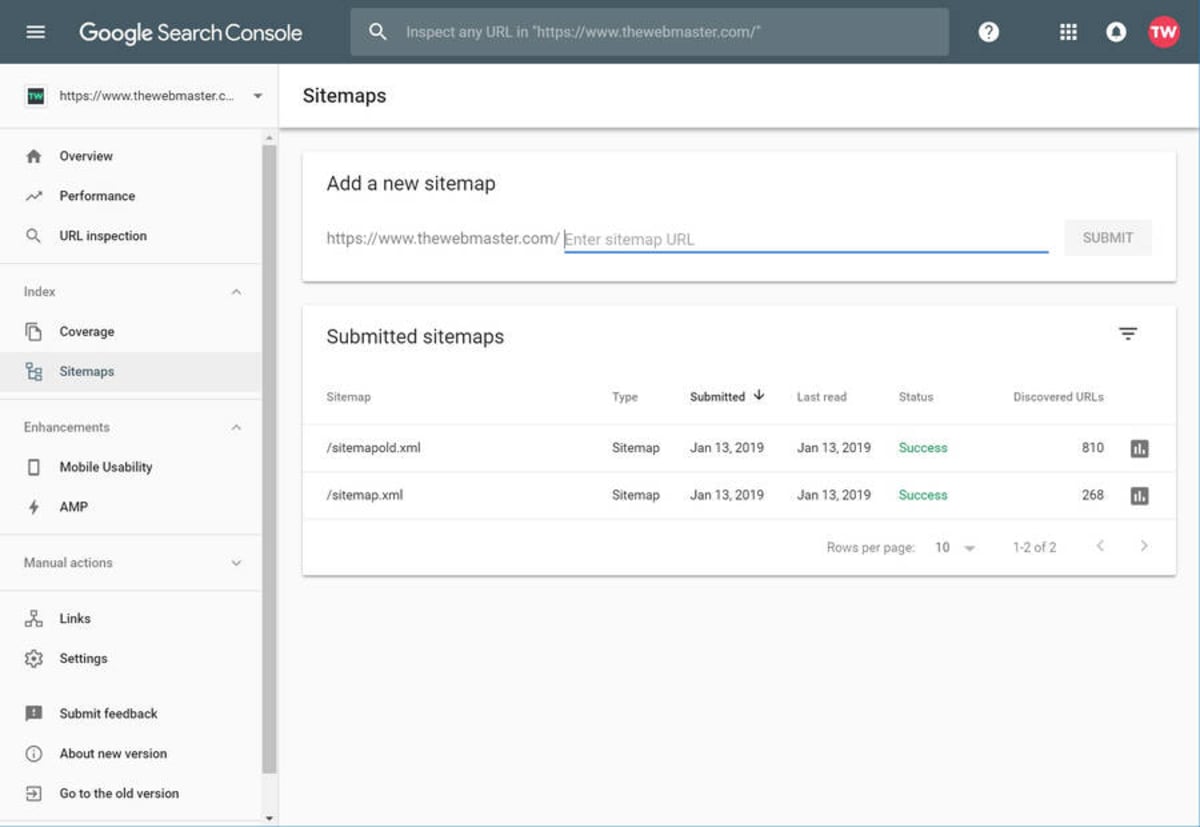Click the Sitemap column header
Image resolution: width=1200 pixels, height=827 pixels.
[x=348, y=397]
